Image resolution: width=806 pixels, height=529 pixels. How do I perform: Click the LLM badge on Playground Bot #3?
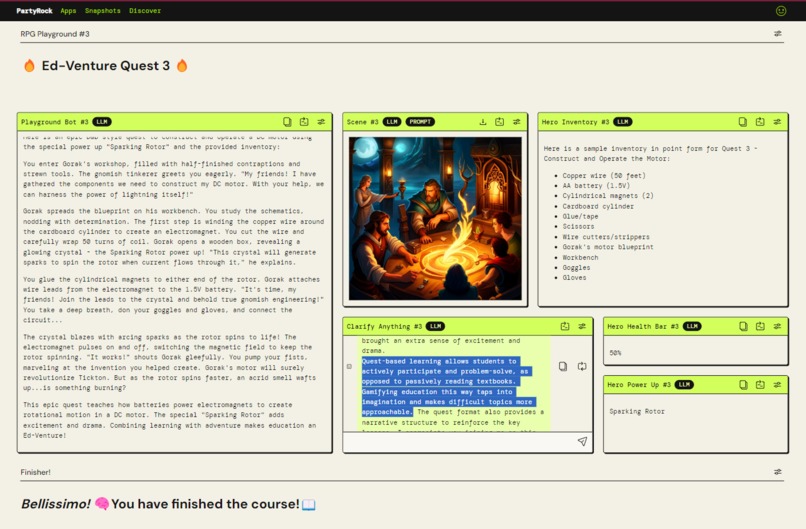coord(102,122)
